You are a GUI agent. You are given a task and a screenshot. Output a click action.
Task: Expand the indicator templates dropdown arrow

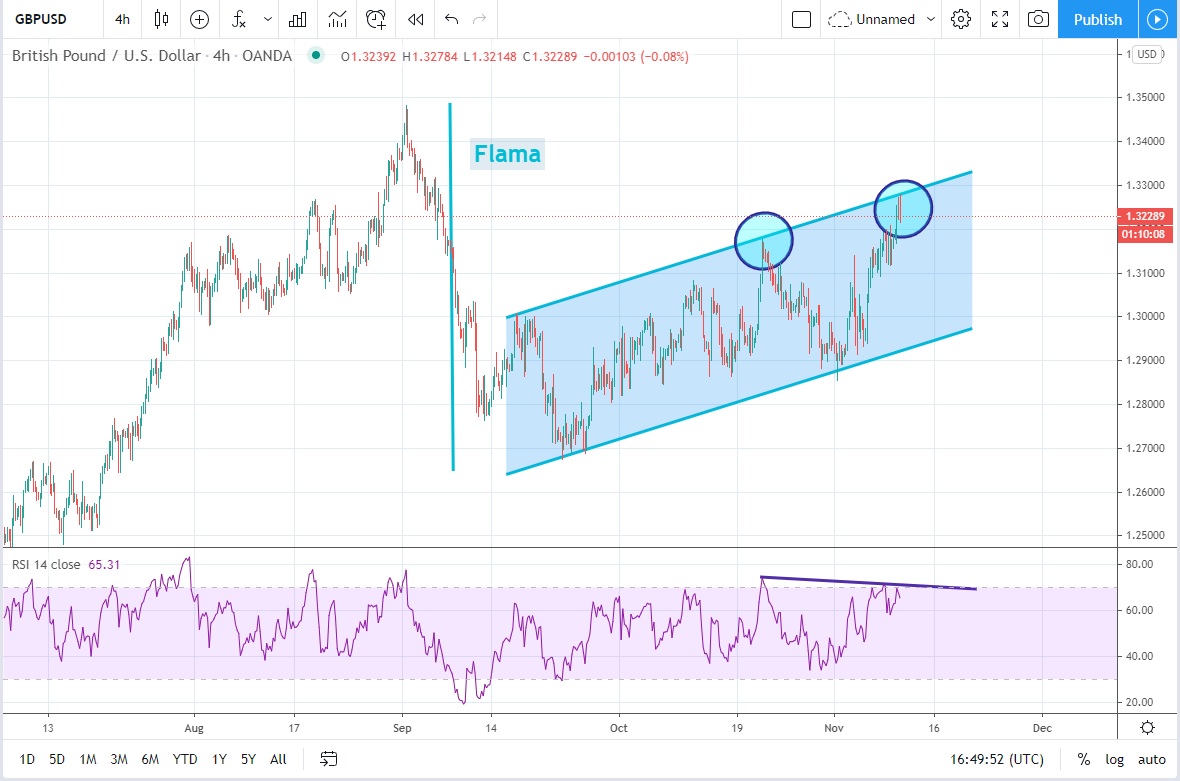click(x=268, y=19)
